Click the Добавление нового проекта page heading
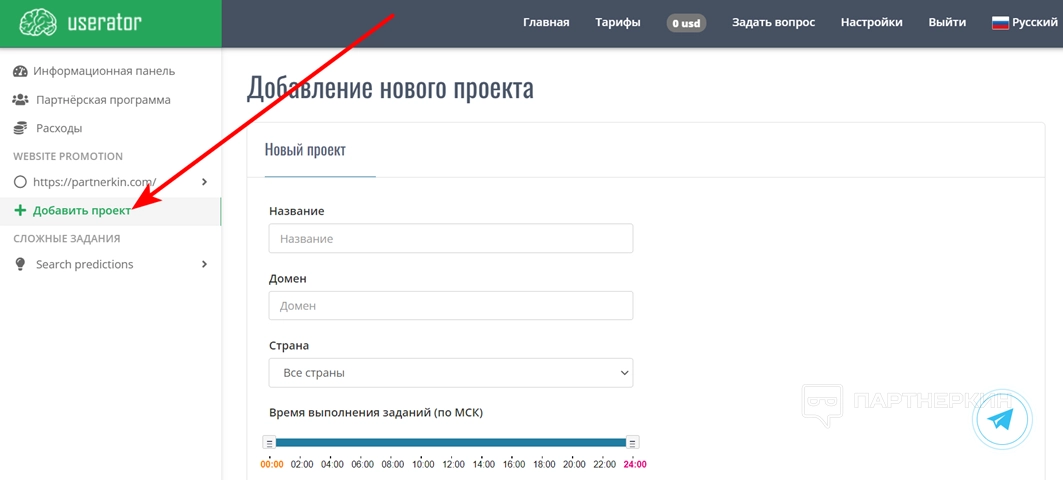Viewport: 1063px width, 480px height. [x=390, y=88]
